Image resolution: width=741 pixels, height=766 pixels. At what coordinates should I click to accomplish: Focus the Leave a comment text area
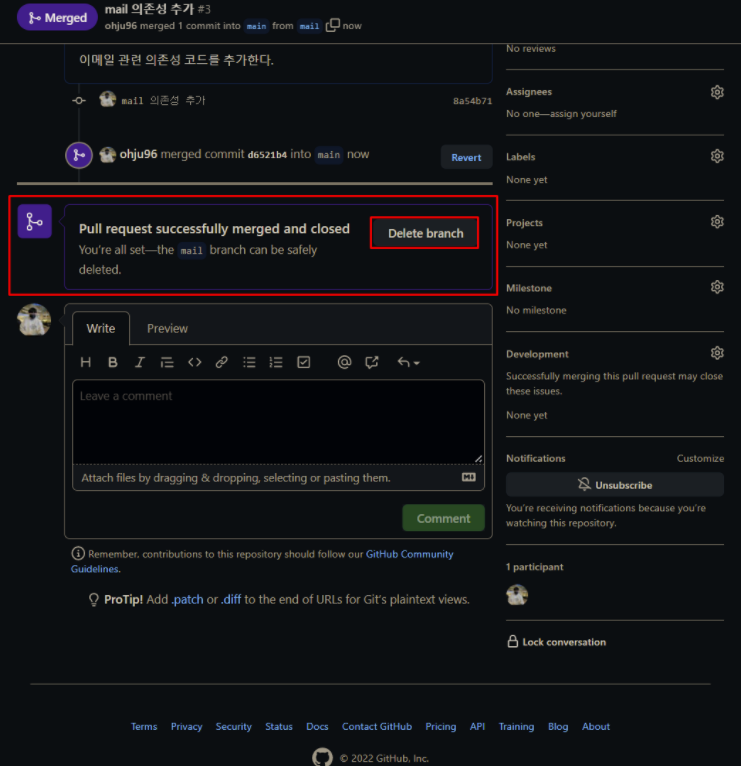(278, 422)
